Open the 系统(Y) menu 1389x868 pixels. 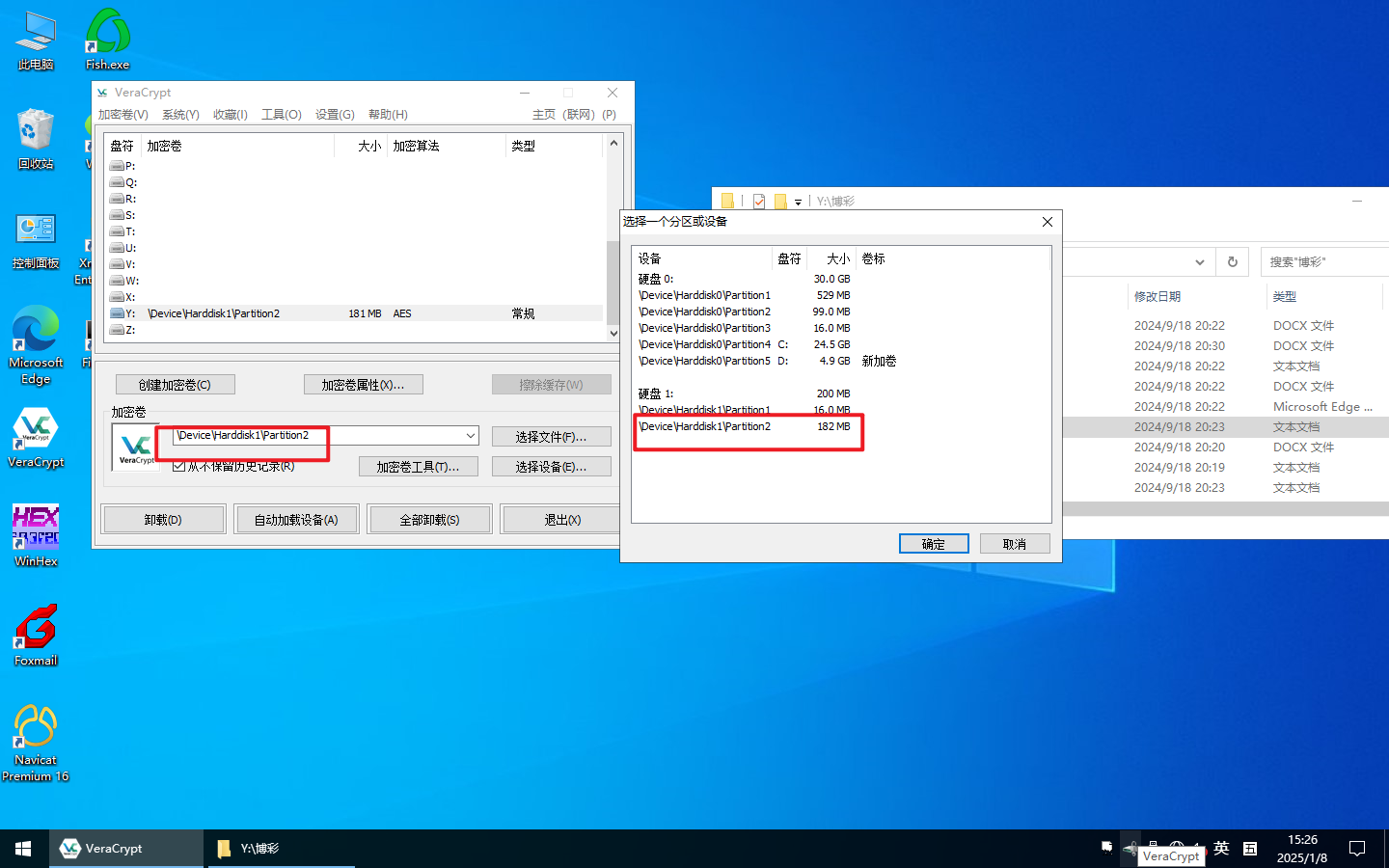(x=180, y=115)
